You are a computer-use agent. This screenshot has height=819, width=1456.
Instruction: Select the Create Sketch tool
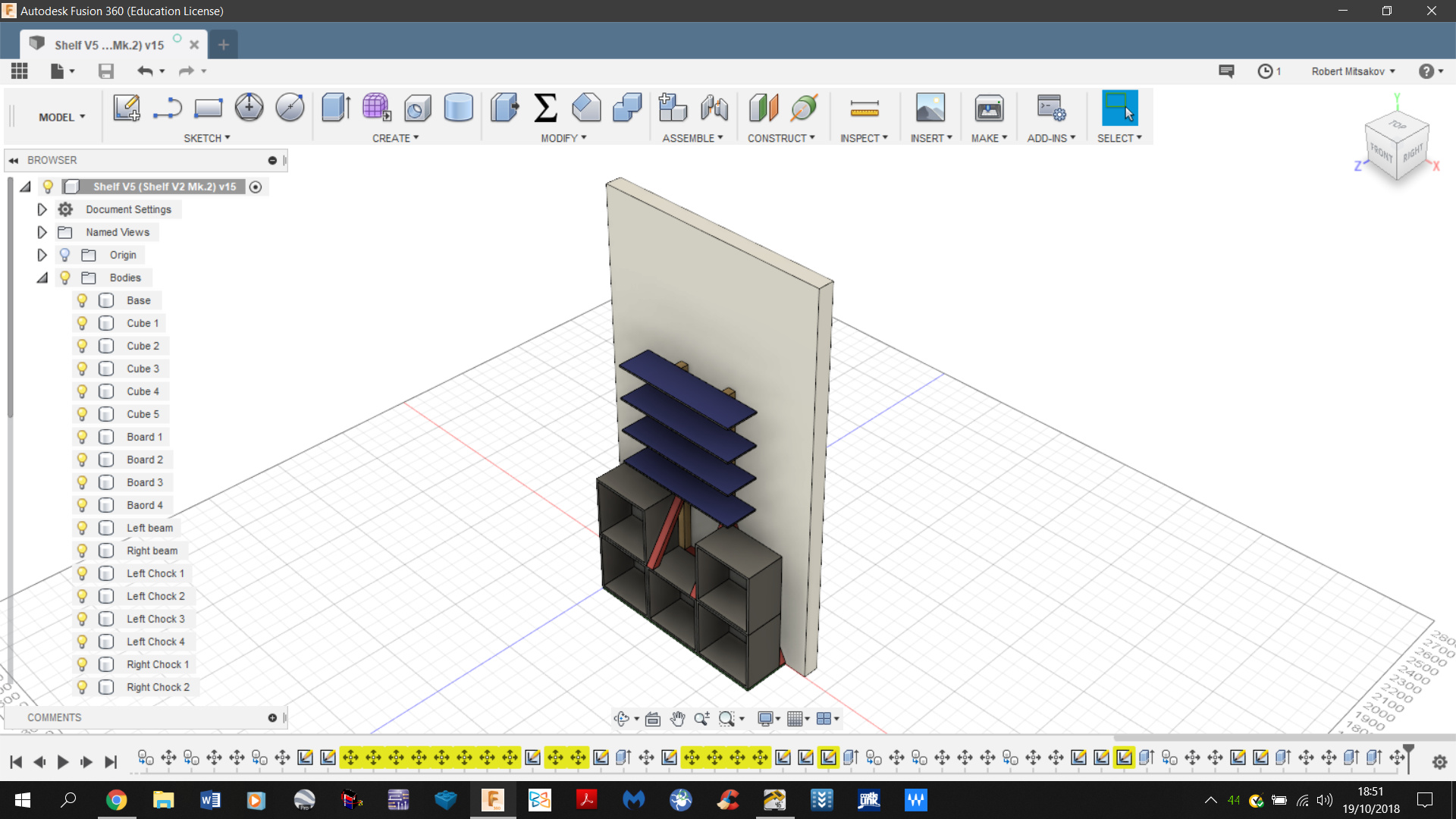click(127, 108)
